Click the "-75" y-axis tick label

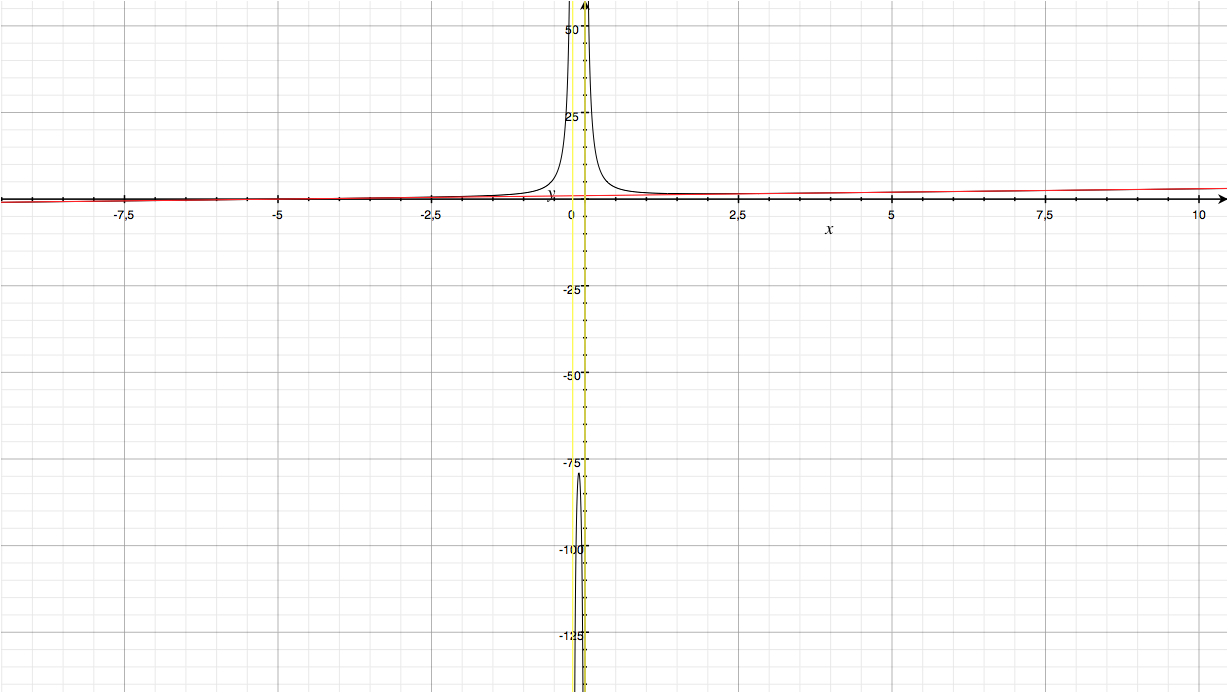pyautogui.click(x=569, y=463)
